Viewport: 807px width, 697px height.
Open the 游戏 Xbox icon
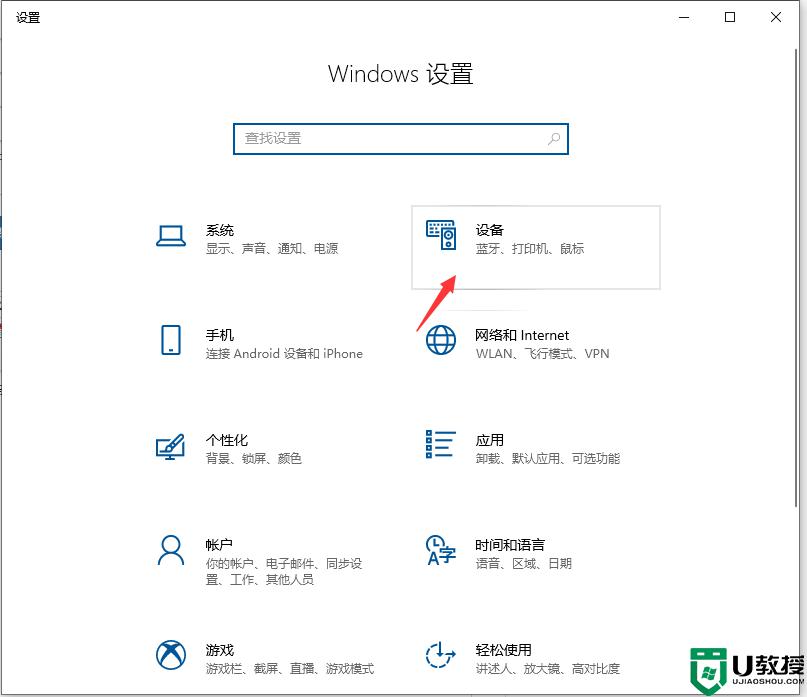[x=171, y=655]
